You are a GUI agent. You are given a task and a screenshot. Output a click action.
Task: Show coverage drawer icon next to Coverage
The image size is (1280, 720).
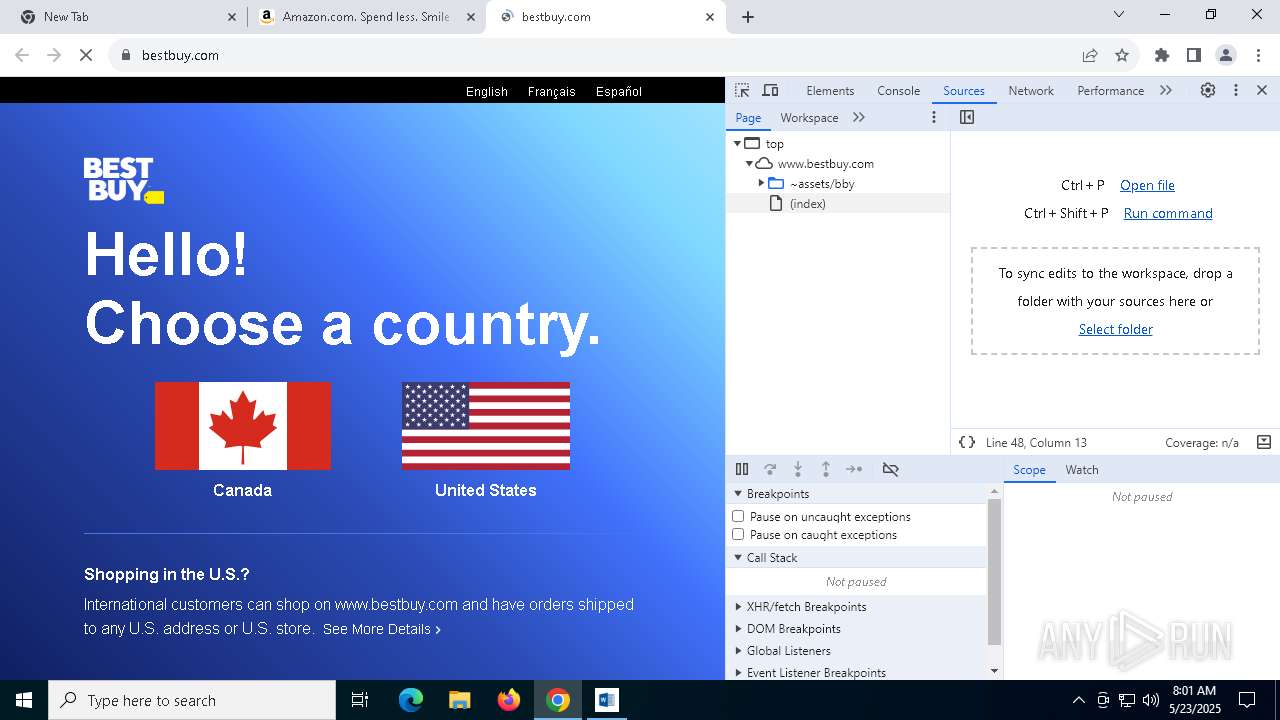click(1264, 442)
